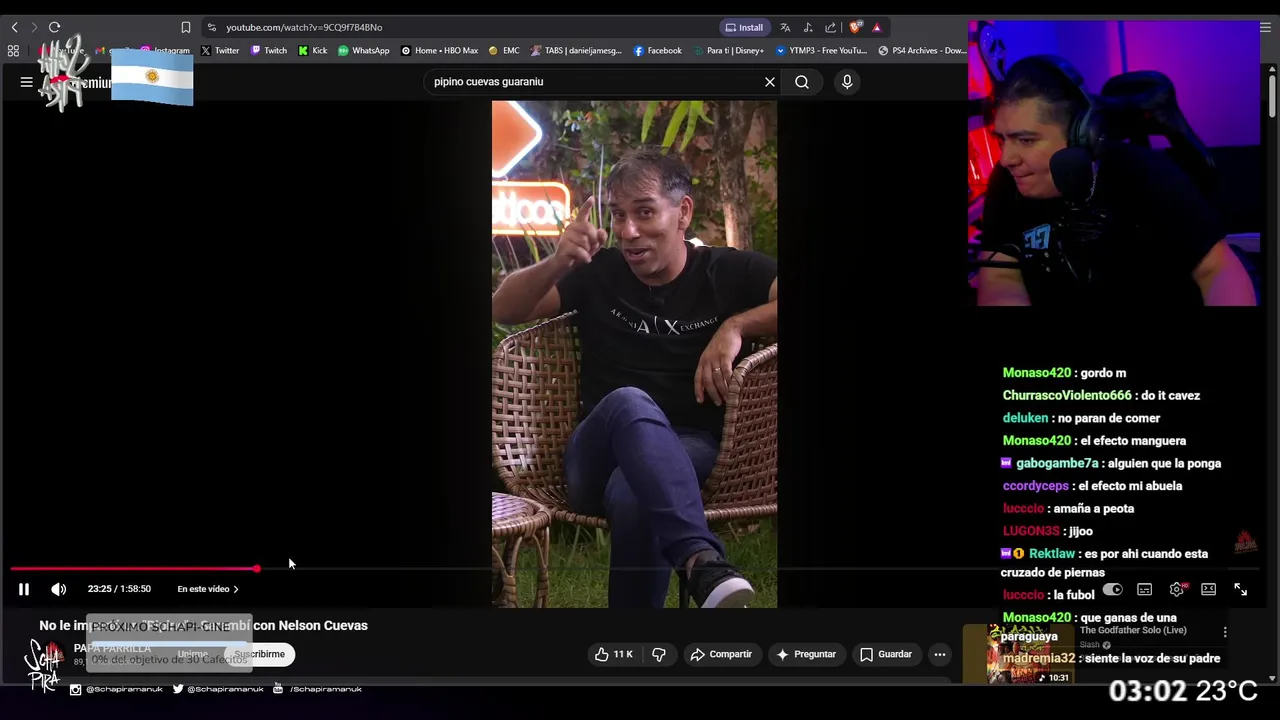Open the YTMP3 bookmark
The width and height of the screenshot is (1280, 720).
tap(822, 50)
